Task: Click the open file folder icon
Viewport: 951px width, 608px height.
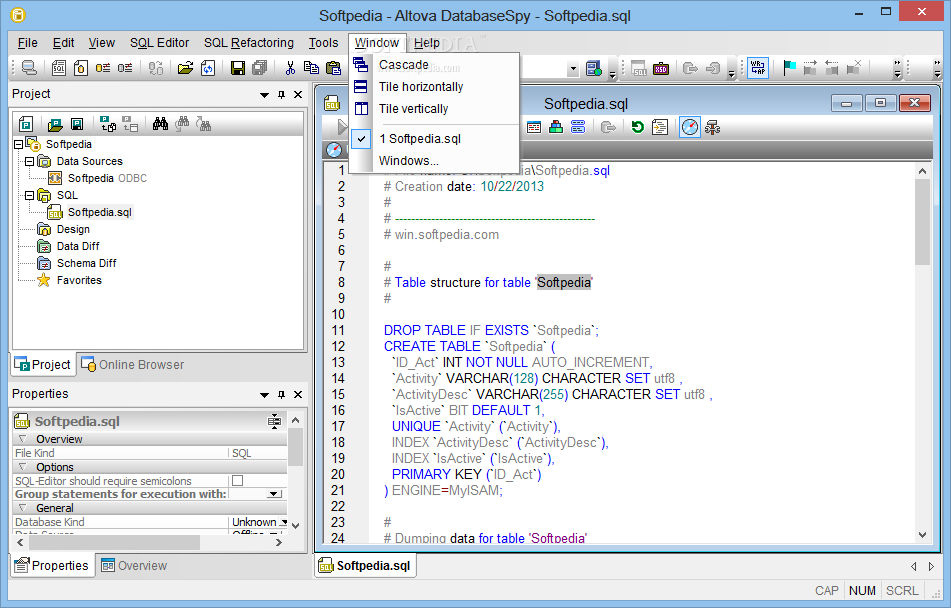Action: 185,67
